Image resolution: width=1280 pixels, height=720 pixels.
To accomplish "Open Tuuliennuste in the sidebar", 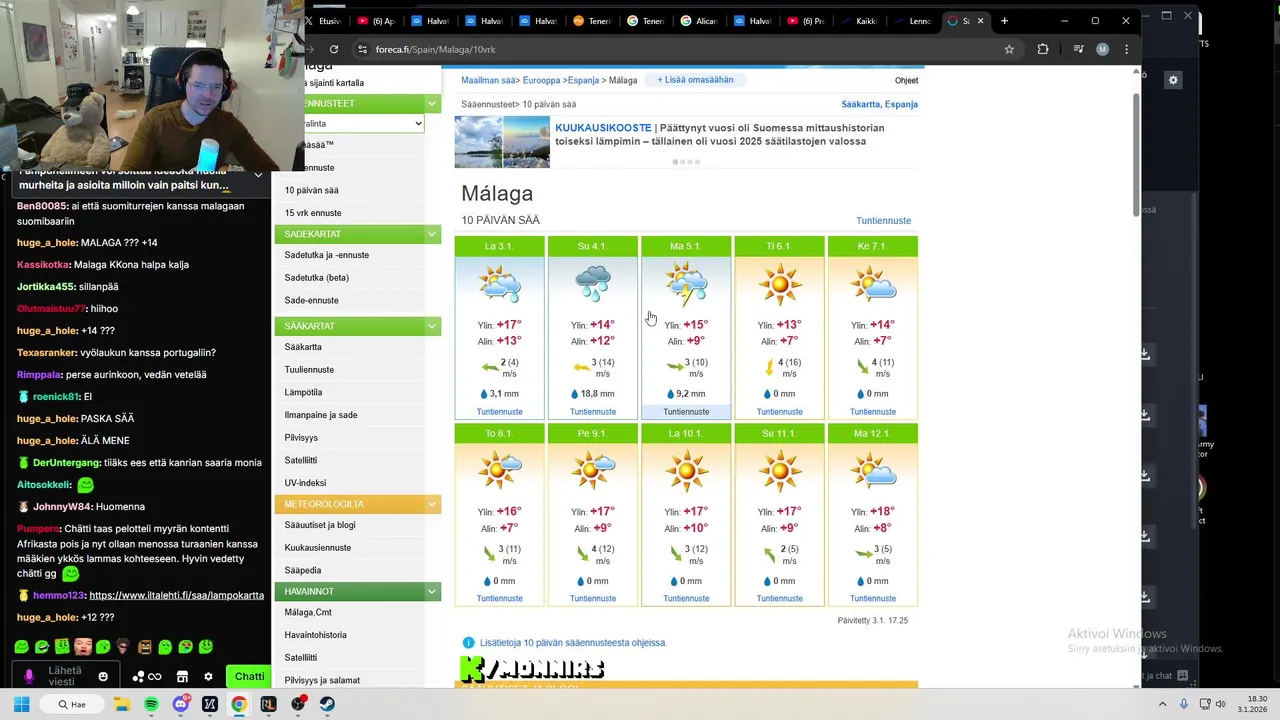I will tap(309, 370).
